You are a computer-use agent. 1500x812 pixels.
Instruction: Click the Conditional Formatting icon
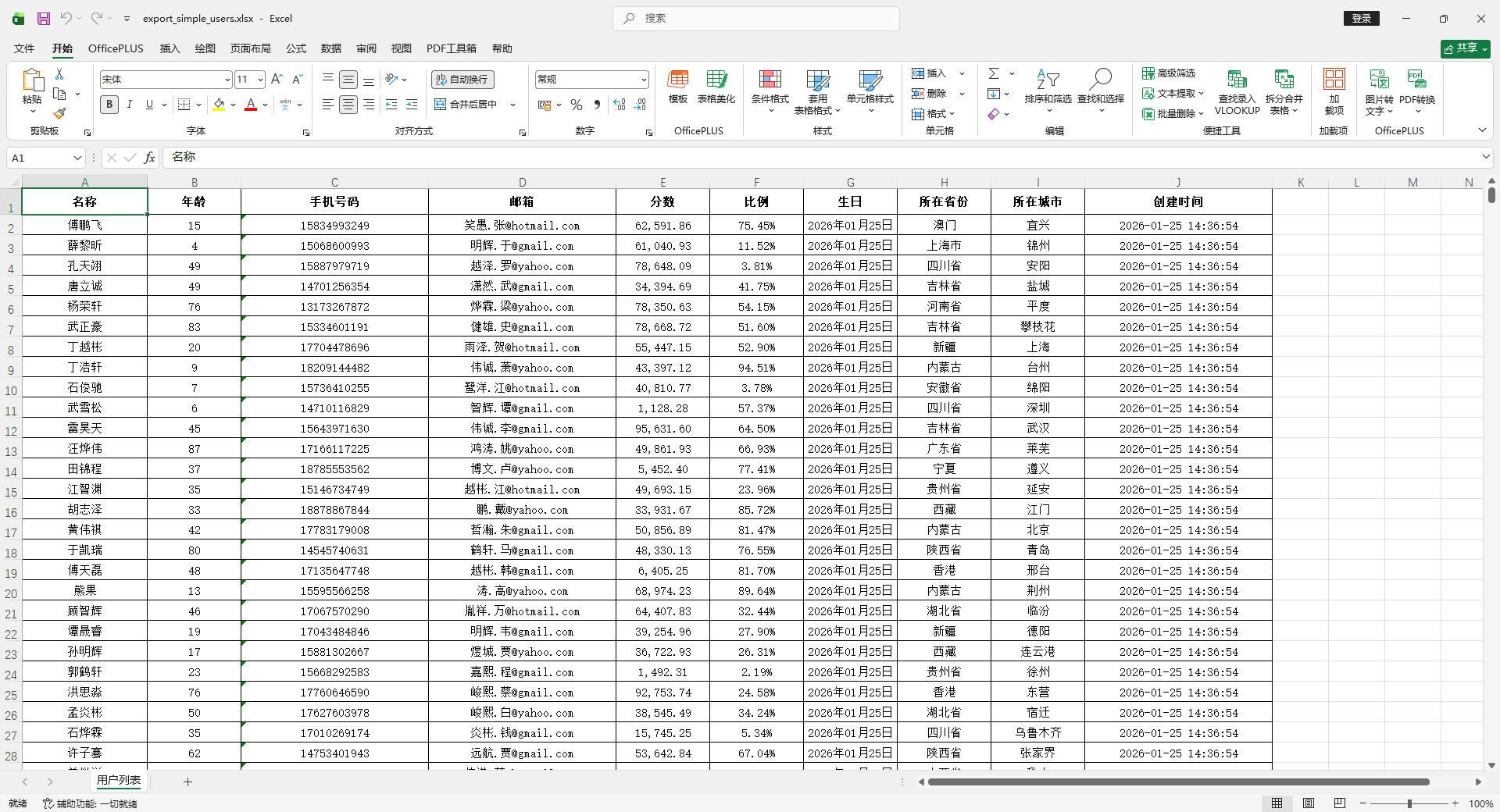pos(770,80)
